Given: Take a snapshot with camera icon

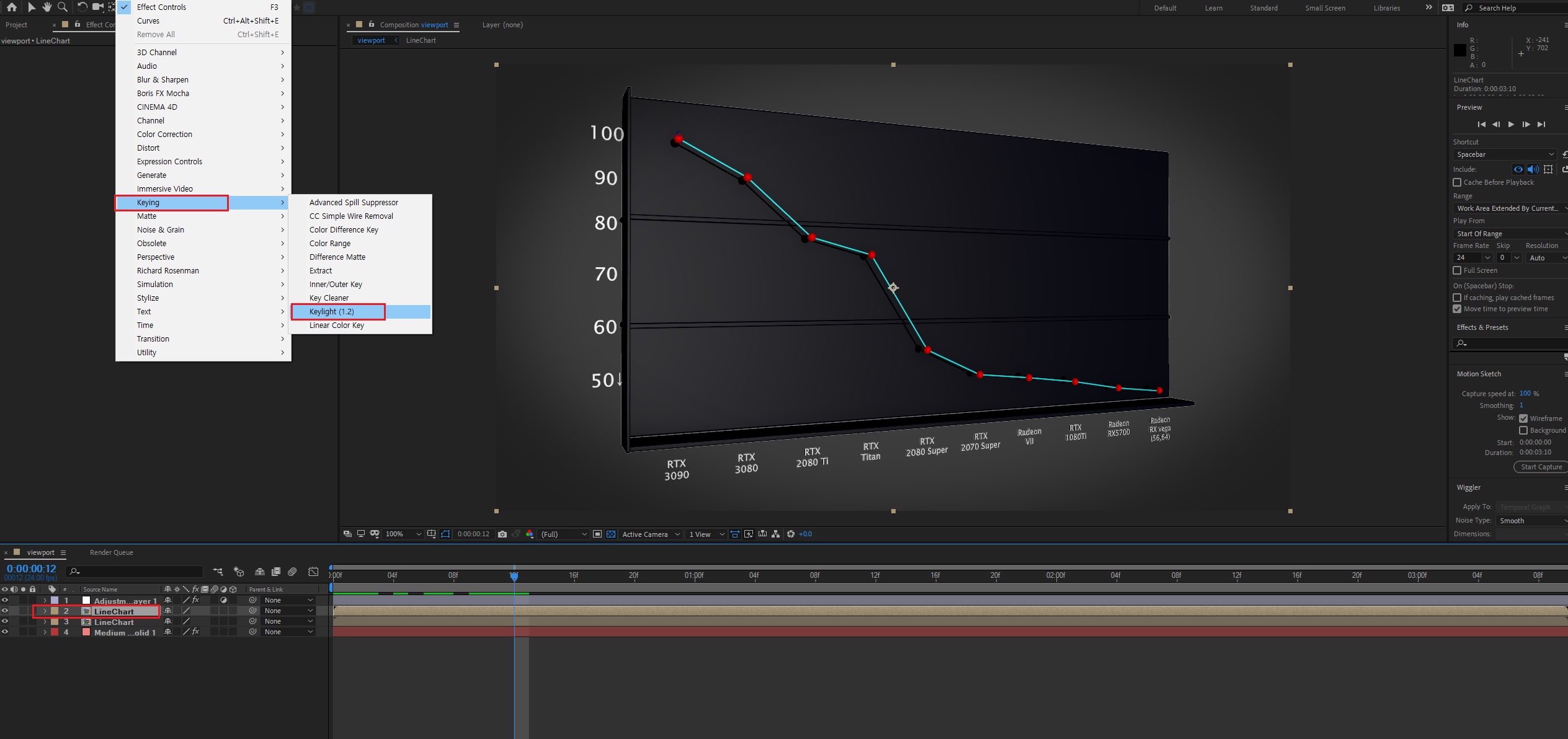Looking at the screenshot, I should click(x=502, y=534).
